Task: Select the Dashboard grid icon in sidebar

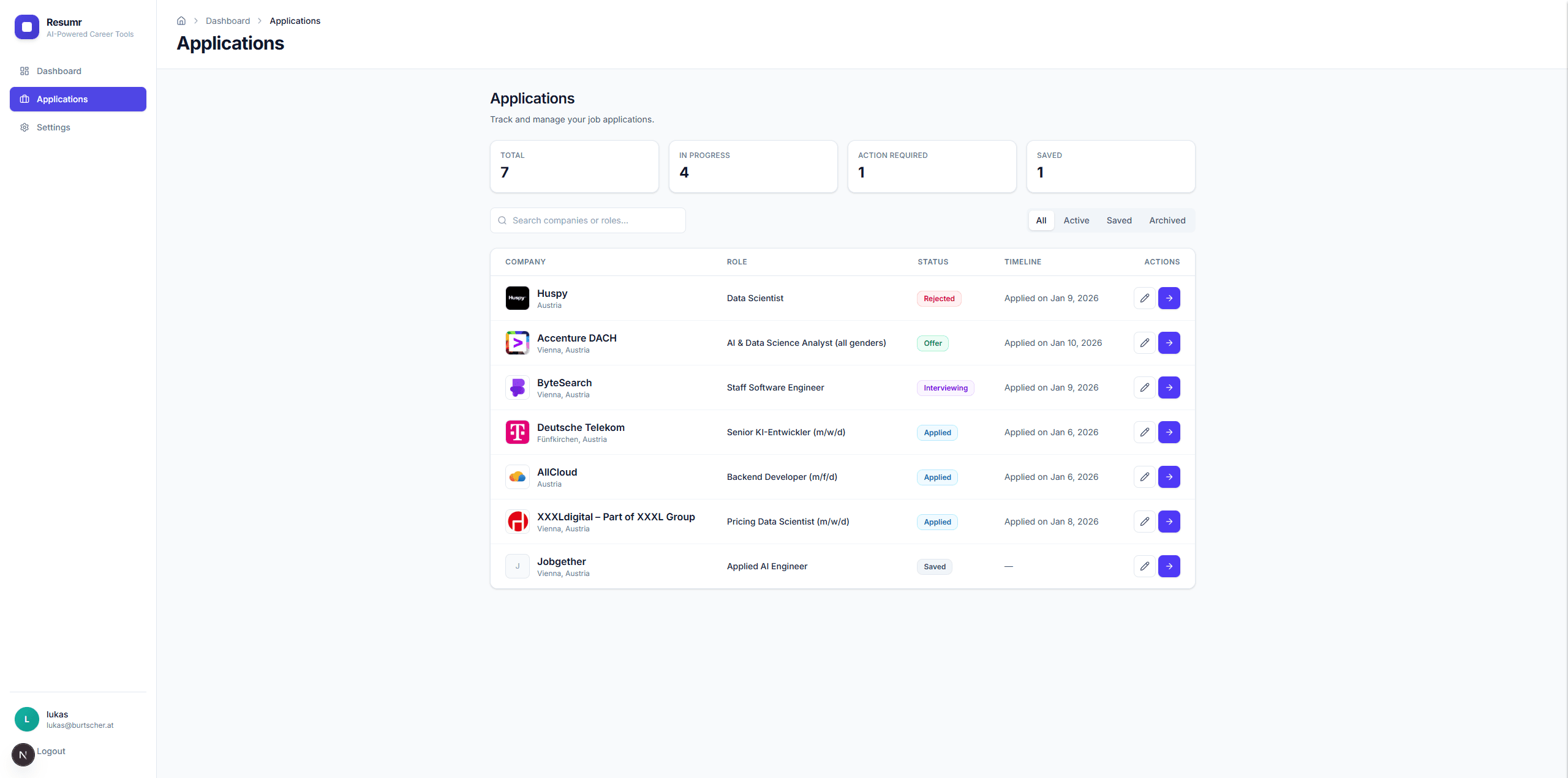Action: pyautogui.click(x=24, y=71)
